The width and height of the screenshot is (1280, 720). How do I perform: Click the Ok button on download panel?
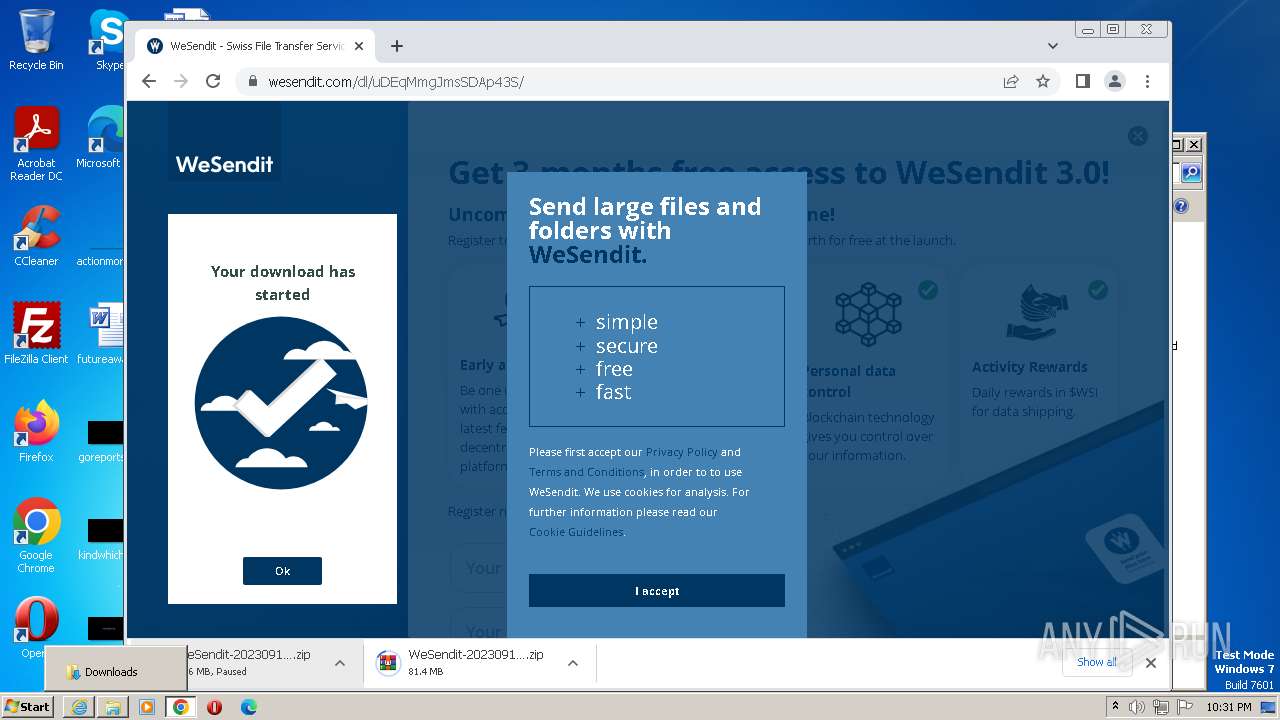[282, 571]
